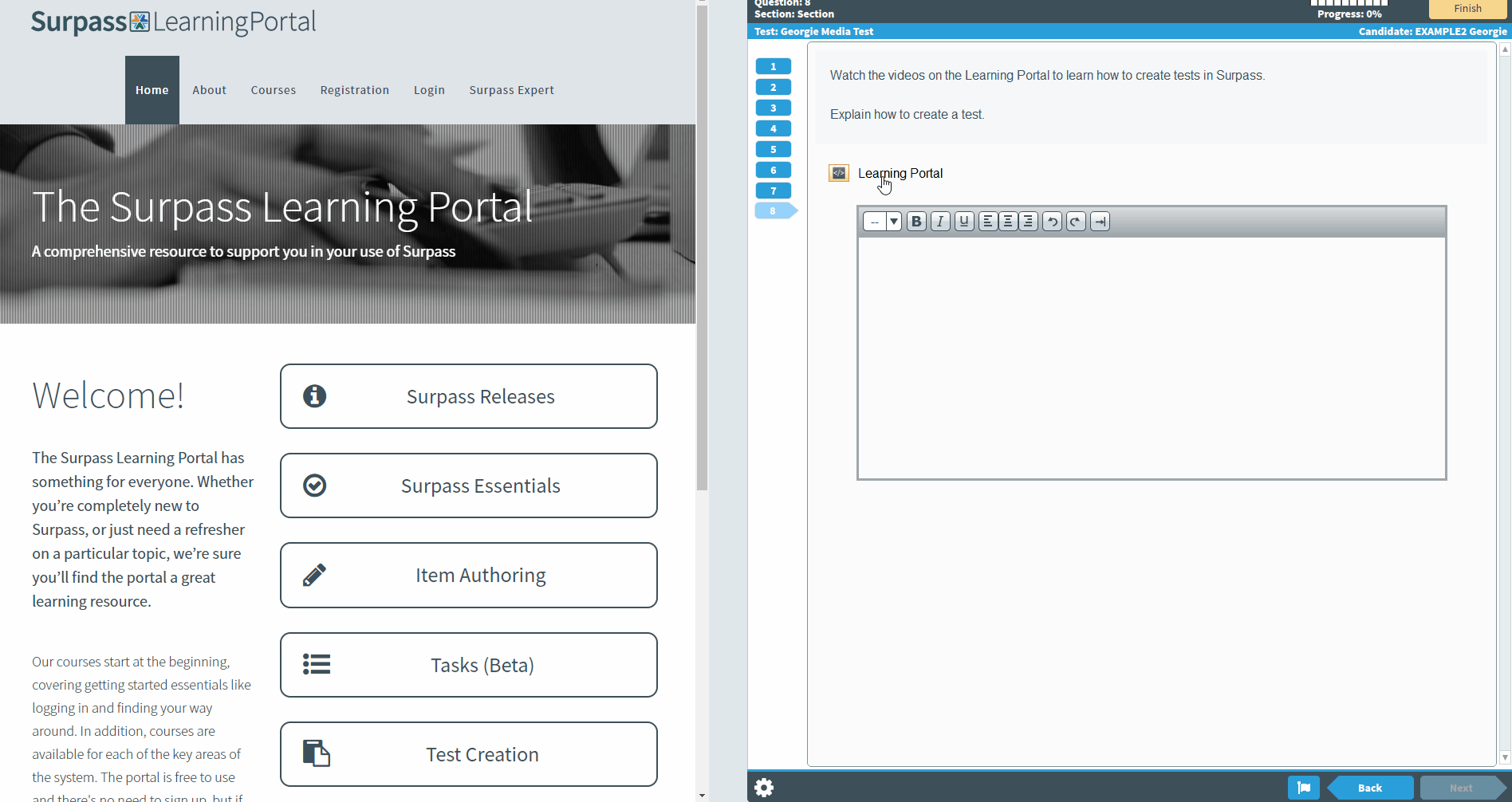Click the Learning Portal link label
Viewport: 1512px width, 802px height.
(900, 173)
